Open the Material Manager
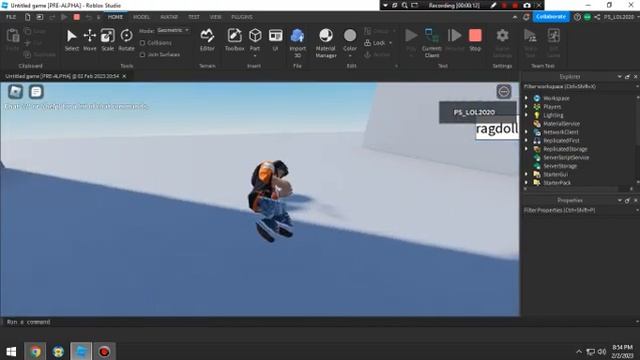The width and height of the screenshot is (640, 360). 326,43
